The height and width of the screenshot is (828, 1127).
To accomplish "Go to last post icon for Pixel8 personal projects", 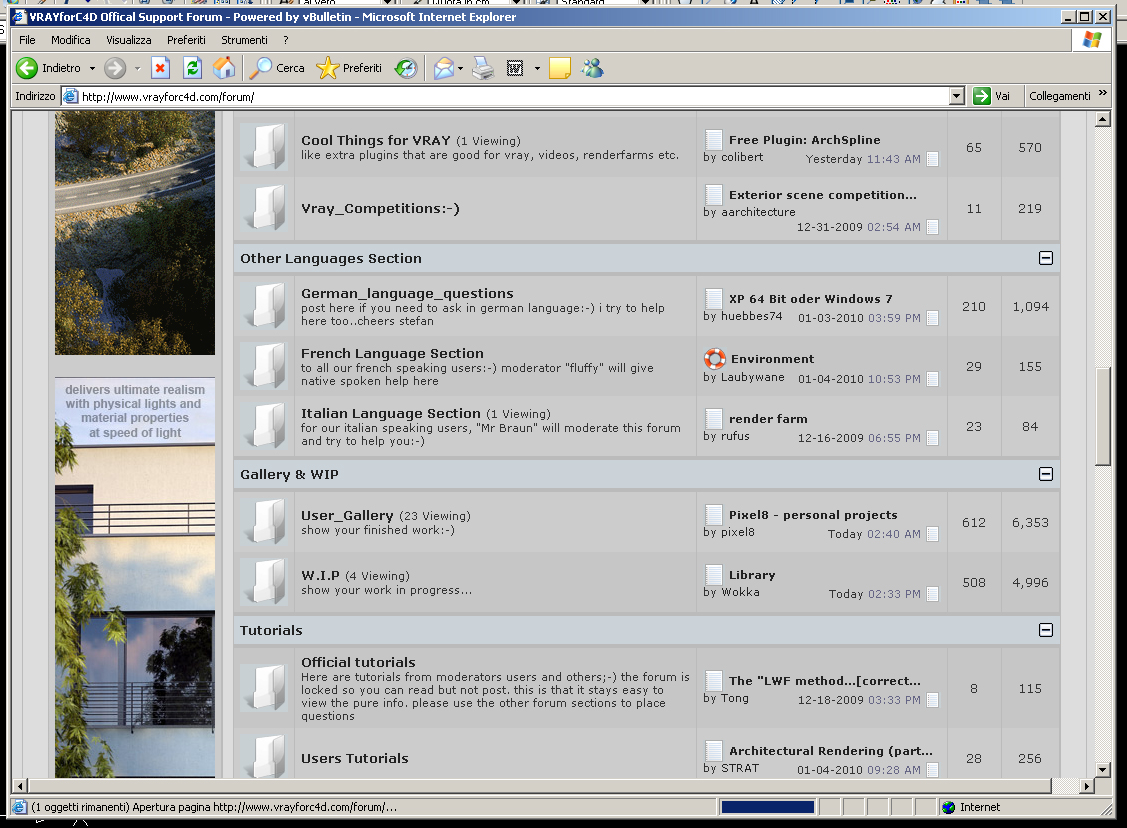I will point(932,534).
